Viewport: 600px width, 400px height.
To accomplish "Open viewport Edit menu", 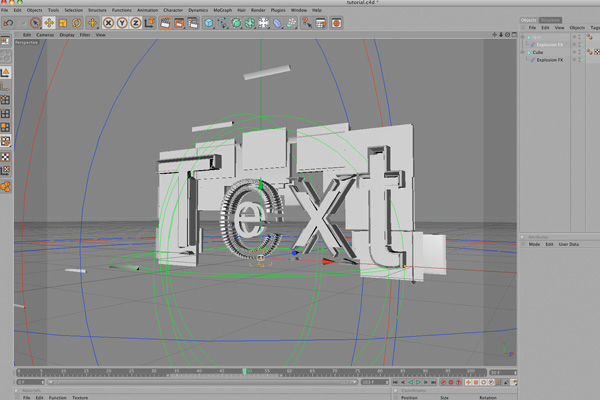I will (x=27, y=35).
